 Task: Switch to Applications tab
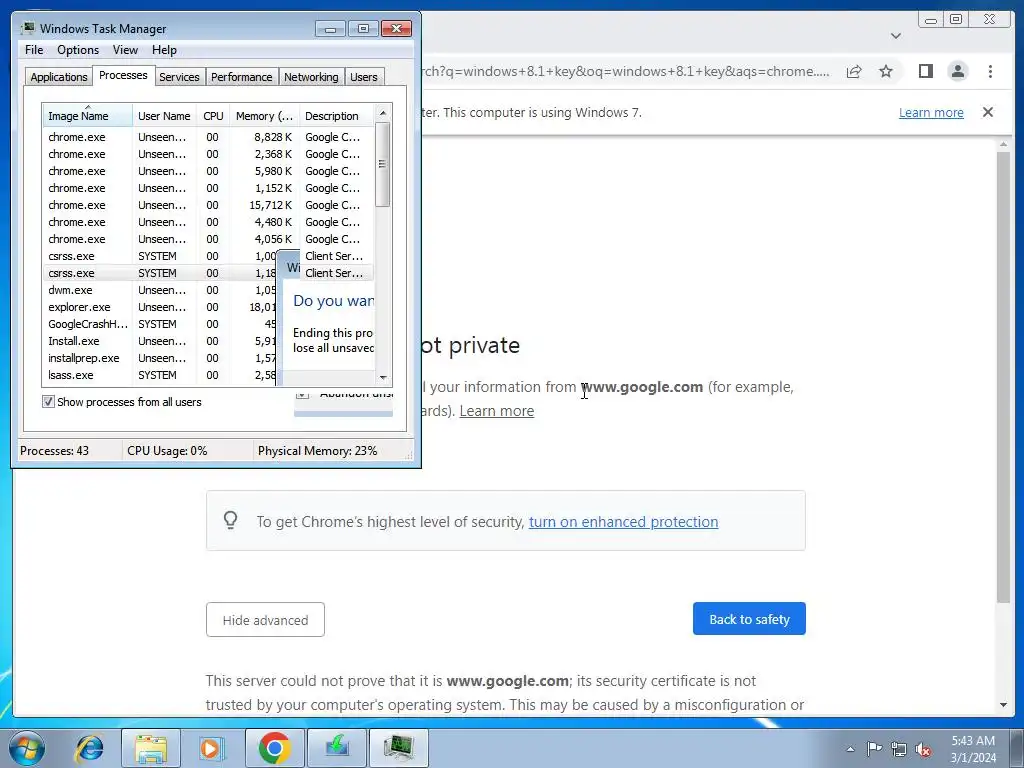tap(59, 76)
